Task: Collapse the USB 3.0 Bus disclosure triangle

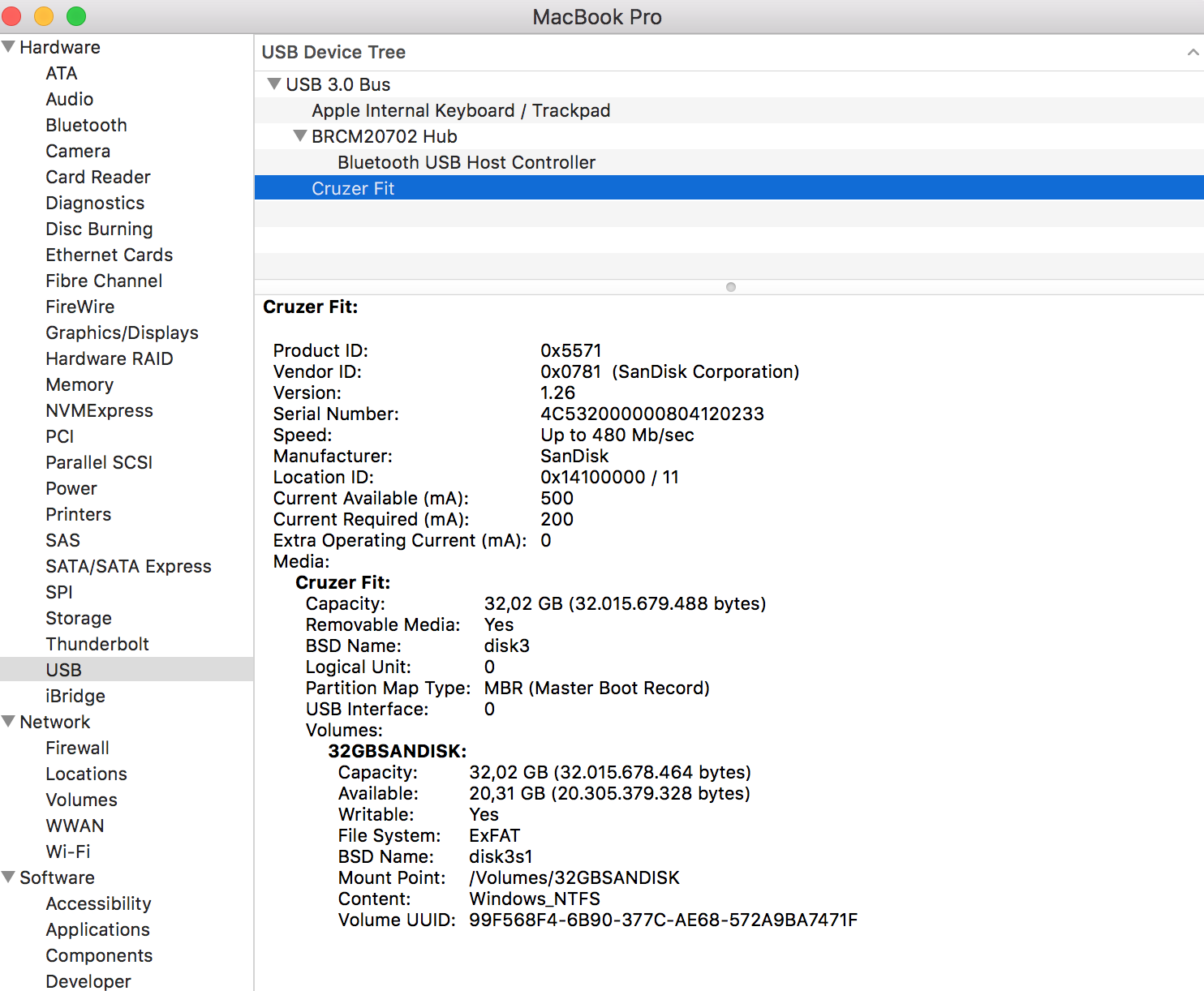Action: 274,84
